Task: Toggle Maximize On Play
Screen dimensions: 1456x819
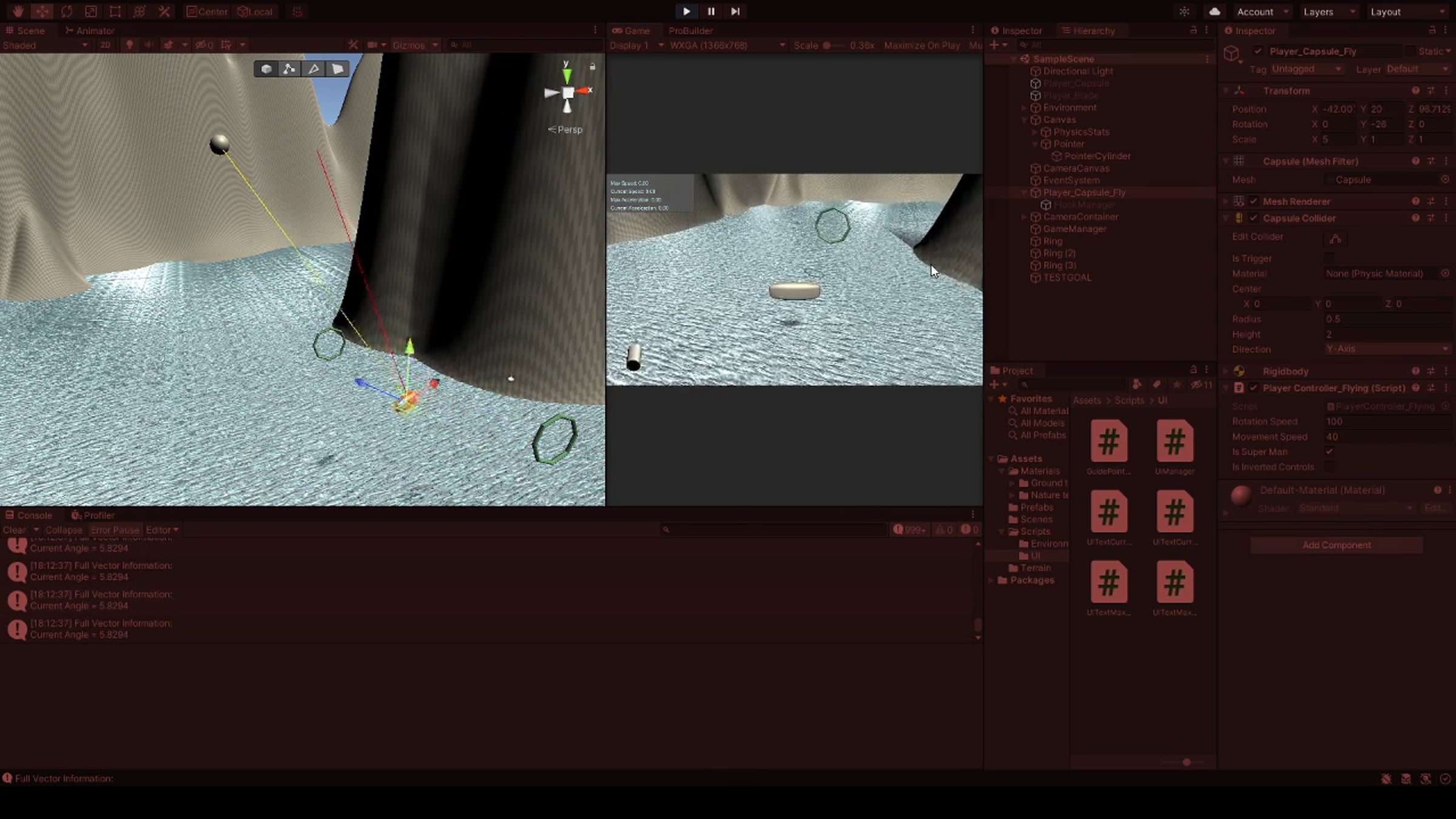Action: pyautogui.click(x=922, y=45)
